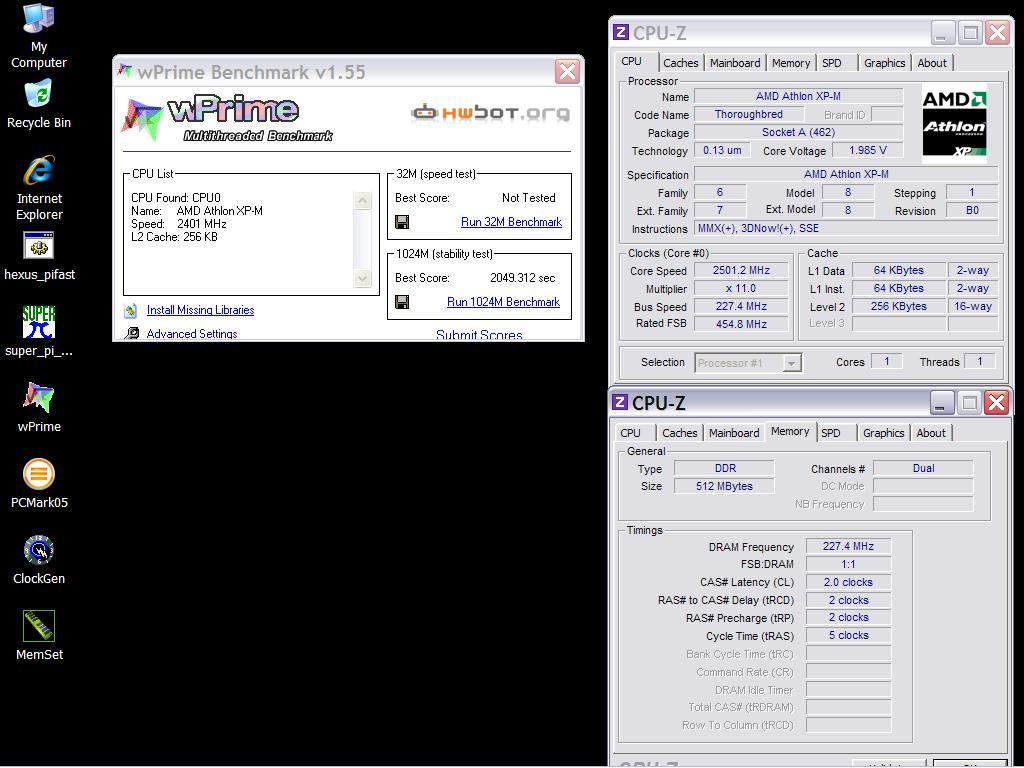The image size is (1024, 768).
Task: Minimize the upper CPU-Z window
Action: point(942,32)
